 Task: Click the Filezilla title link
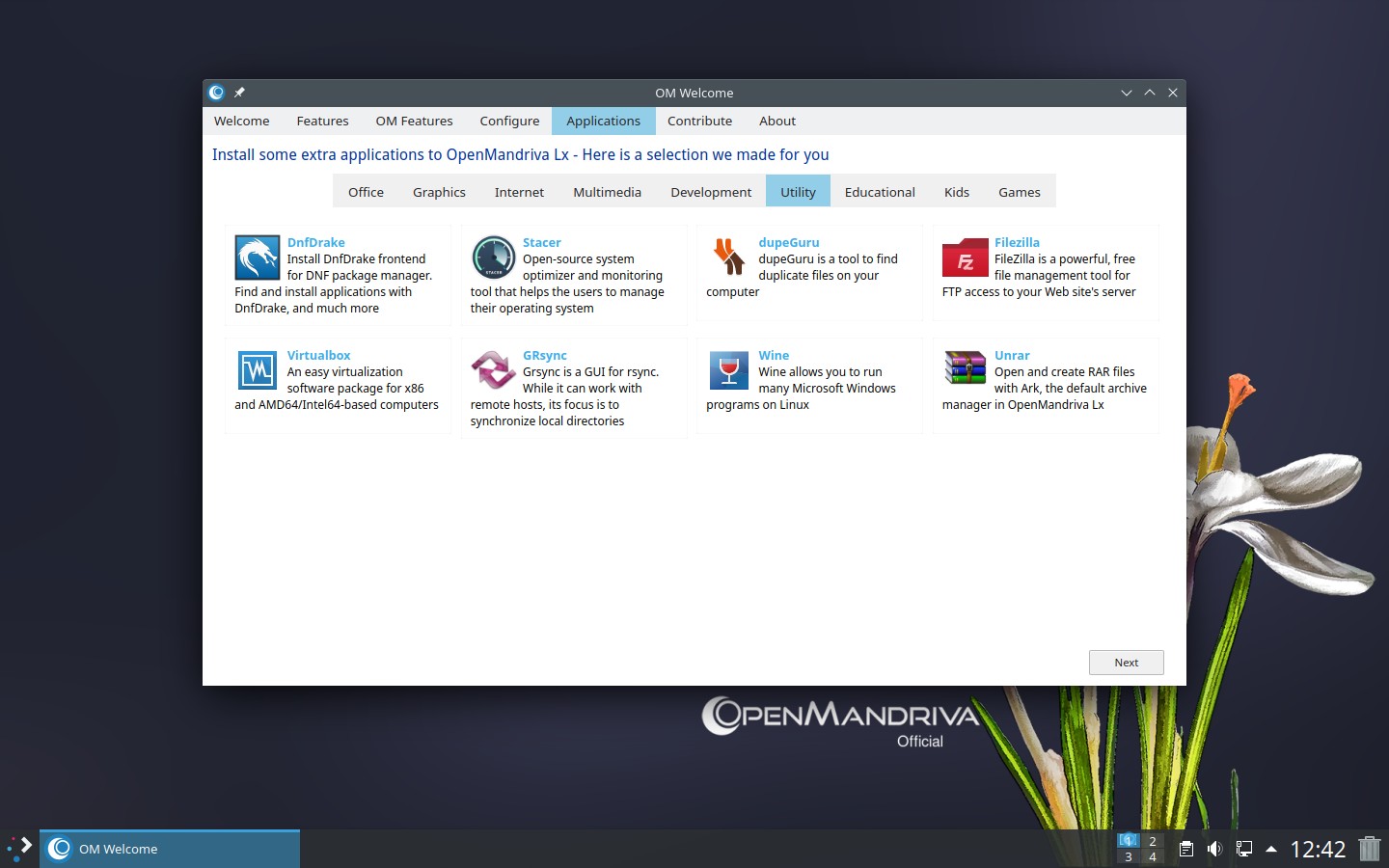[x=1017, y=243]
